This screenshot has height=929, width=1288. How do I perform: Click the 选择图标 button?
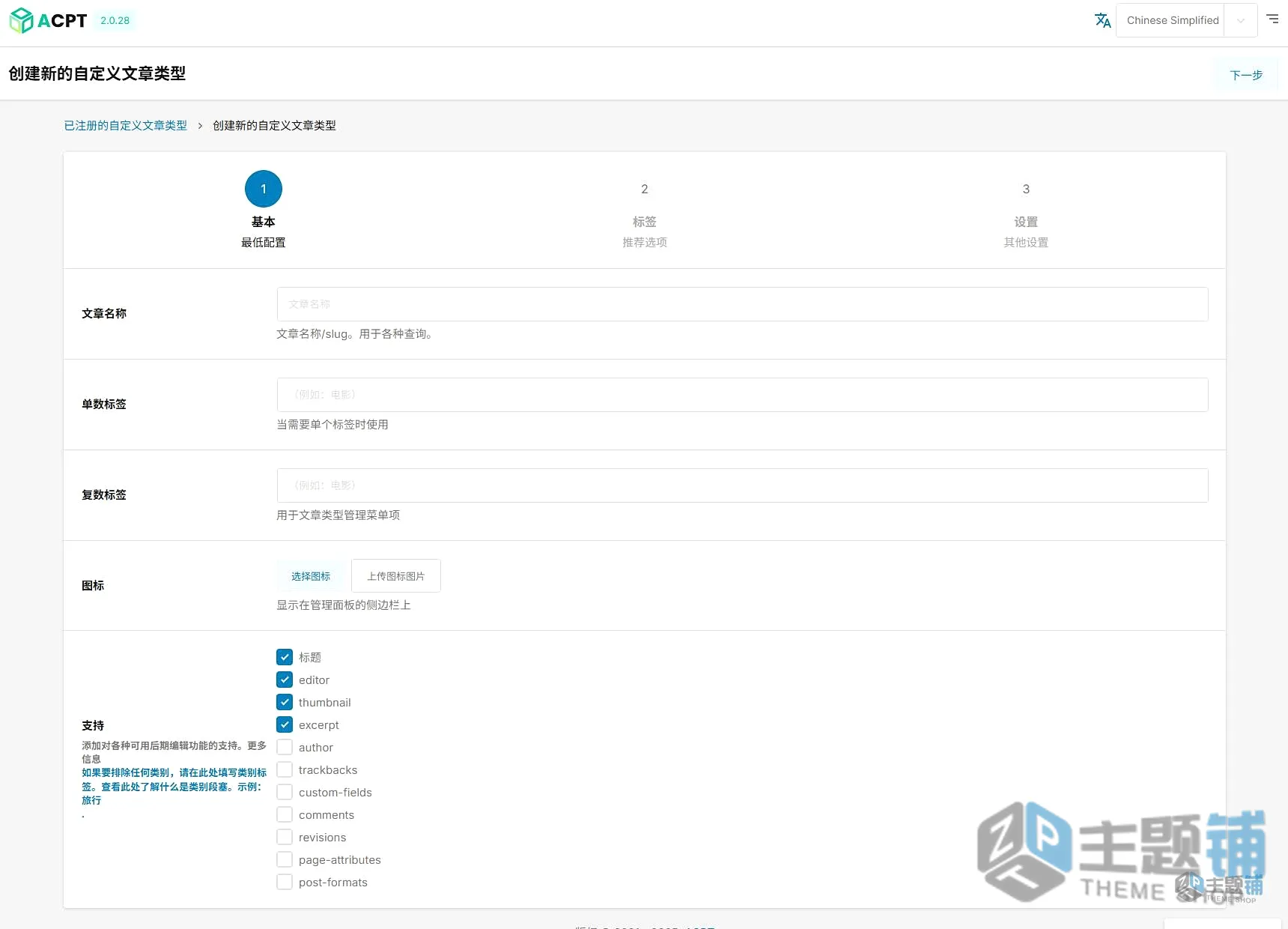[311, 576]
